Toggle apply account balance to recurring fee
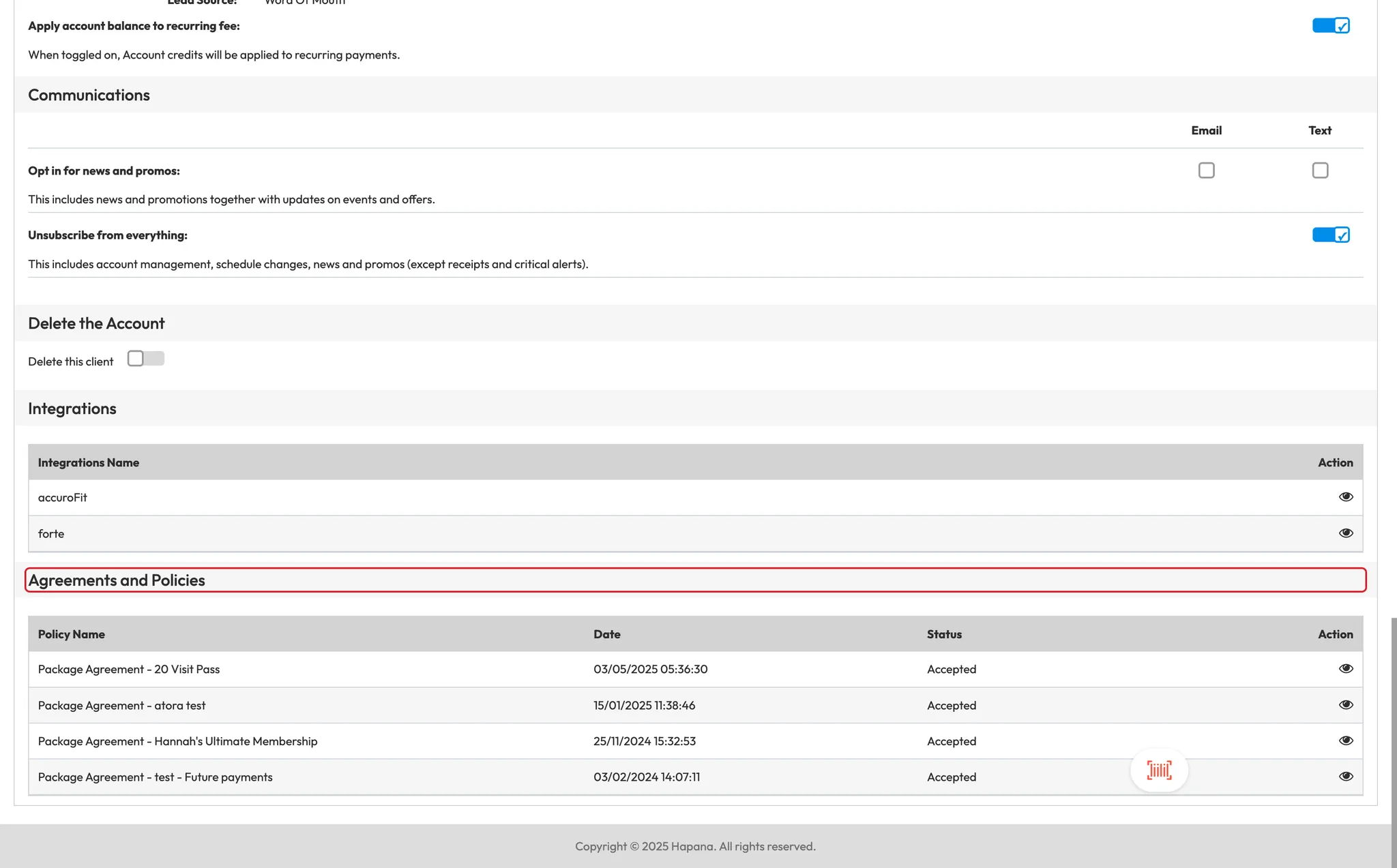The width and height of the screenshot is (1397, 868). [x=1330, y=26]
